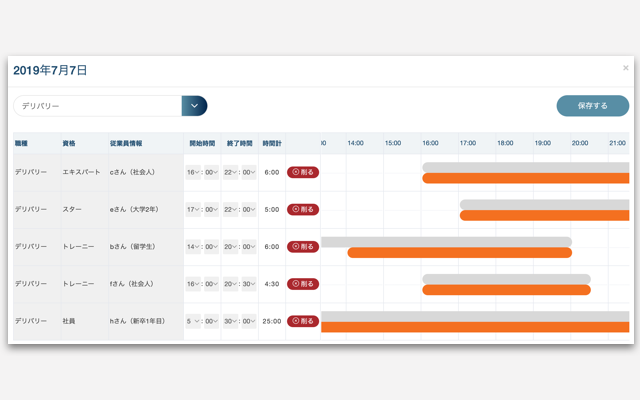The height and width of the screenshot is (400, 640).
Task: Close the dialog with the × icon
Action: point(626,68)
